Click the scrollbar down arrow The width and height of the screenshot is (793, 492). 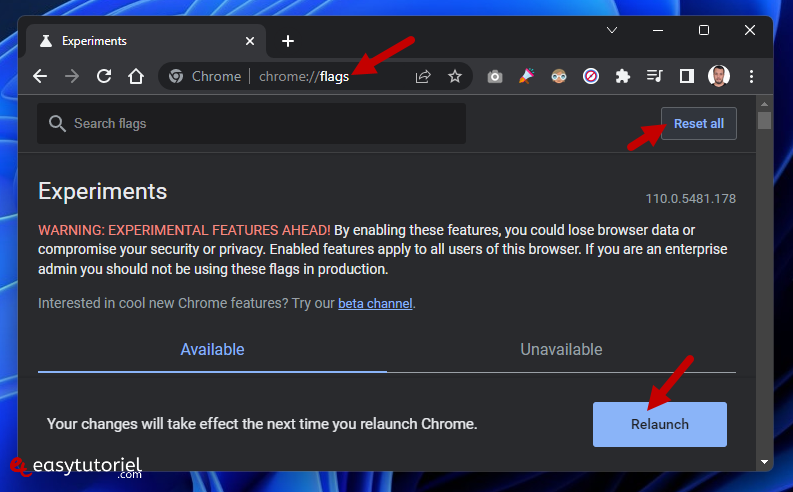[764, 462]
